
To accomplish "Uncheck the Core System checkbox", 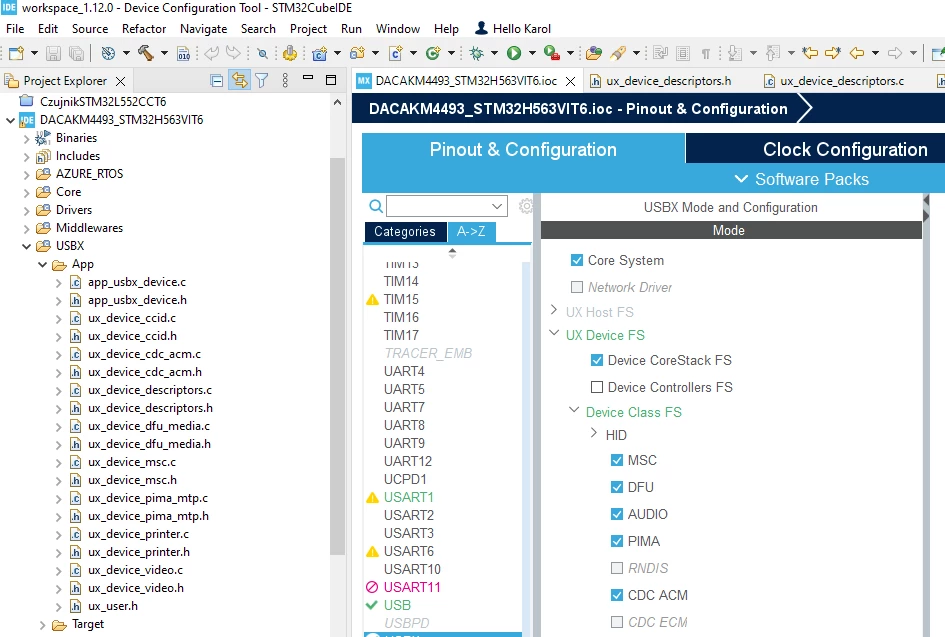I will [577, 260].
